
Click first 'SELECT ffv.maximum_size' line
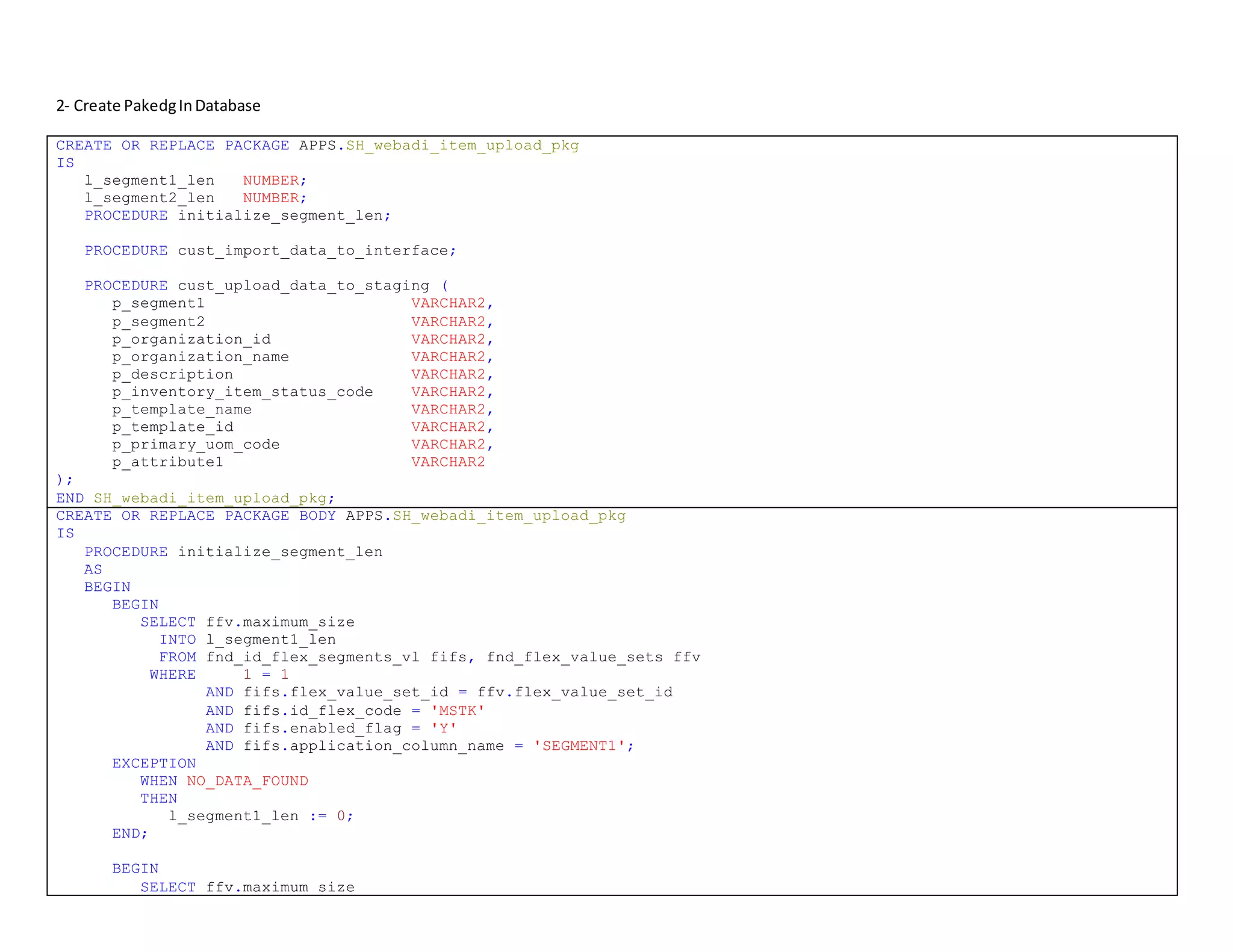pos(247,622)
